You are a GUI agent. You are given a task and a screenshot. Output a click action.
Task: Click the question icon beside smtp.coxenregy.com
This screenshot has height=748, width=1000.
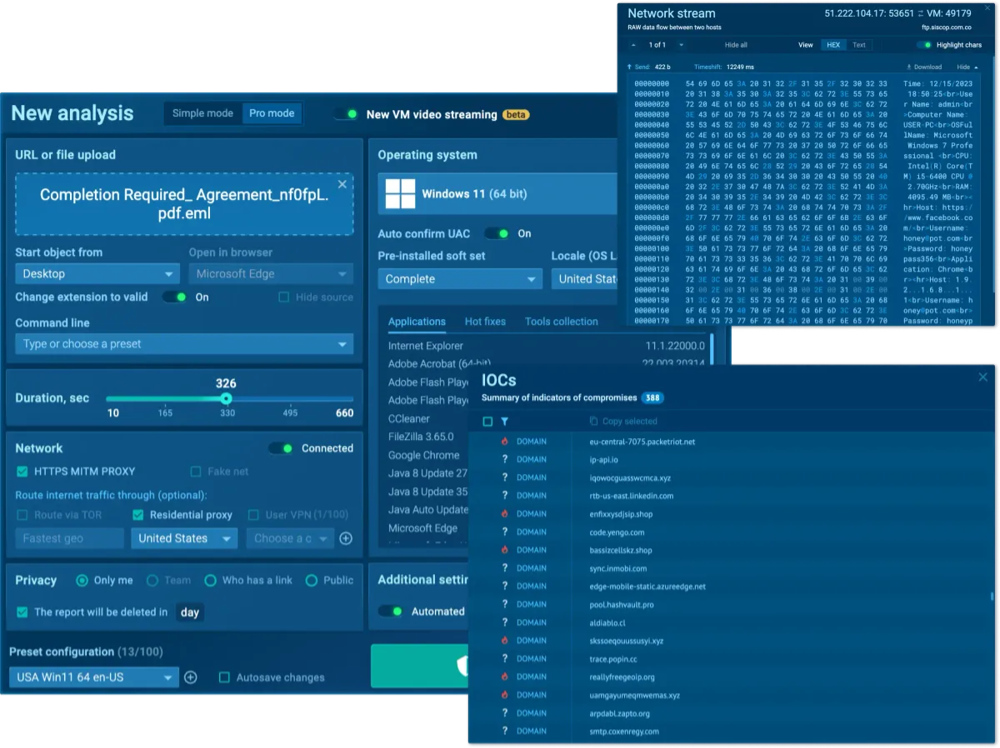click(x=504, y=731)
